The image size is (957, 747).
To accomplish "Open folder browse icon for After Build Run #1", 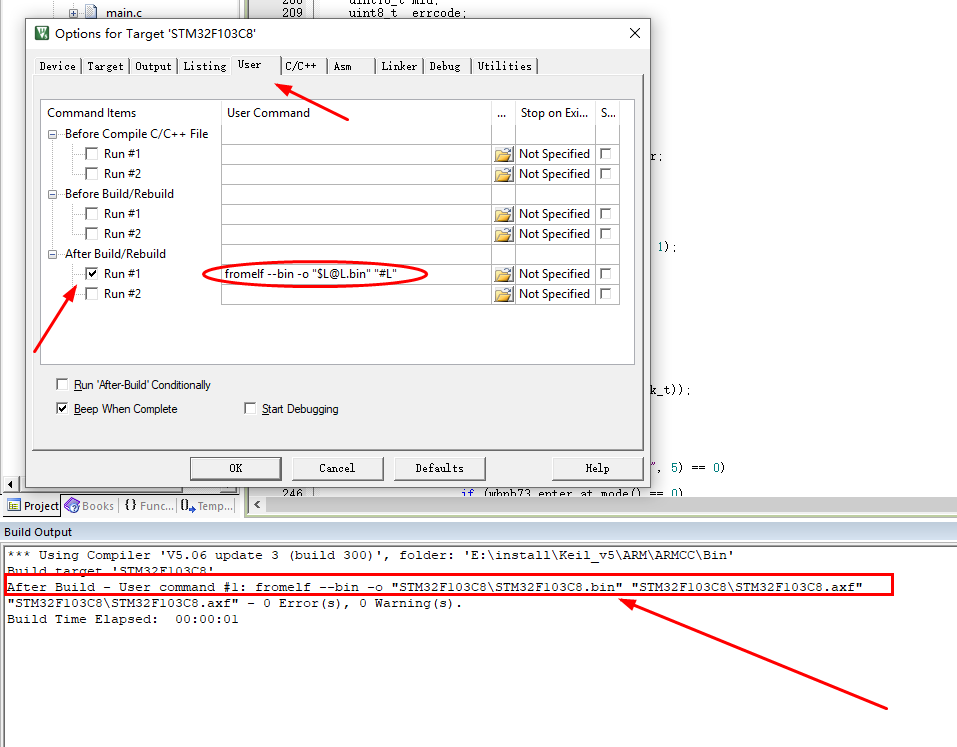I will (x=504, y=274).
